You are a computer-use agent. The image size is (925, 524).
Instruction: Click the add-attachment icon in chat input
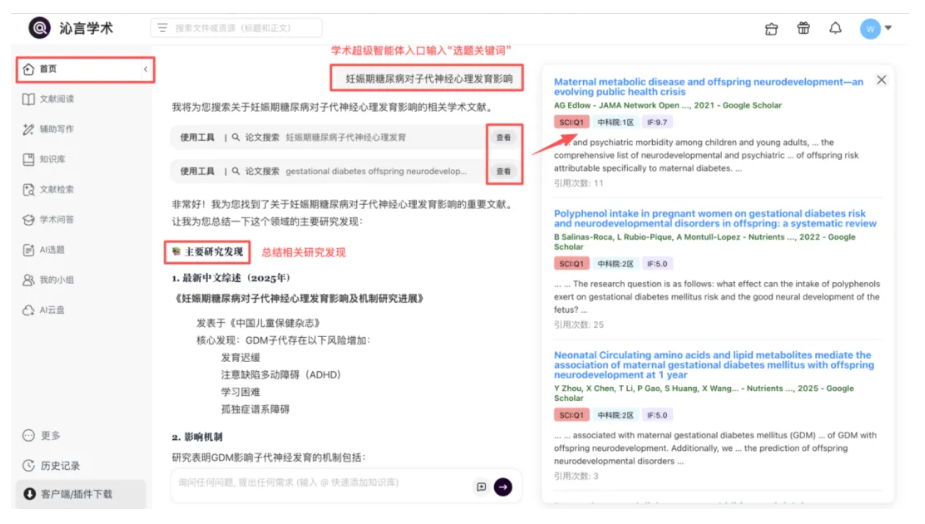(x=481, y=486)
